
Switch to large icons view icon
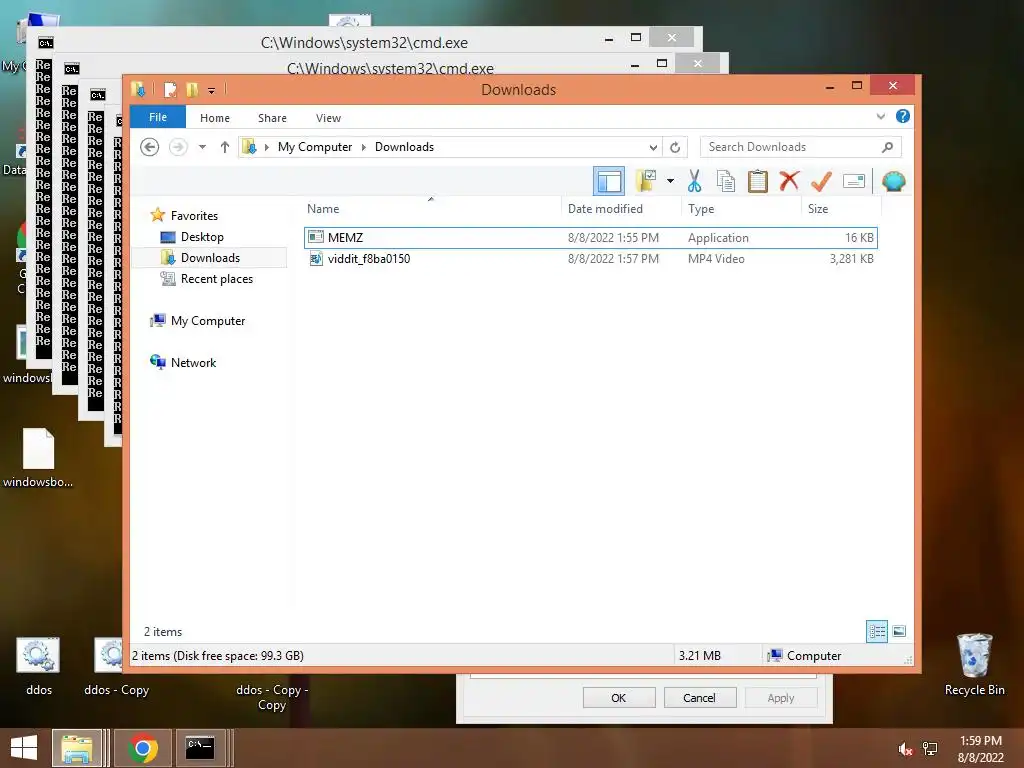click(899, 631)
